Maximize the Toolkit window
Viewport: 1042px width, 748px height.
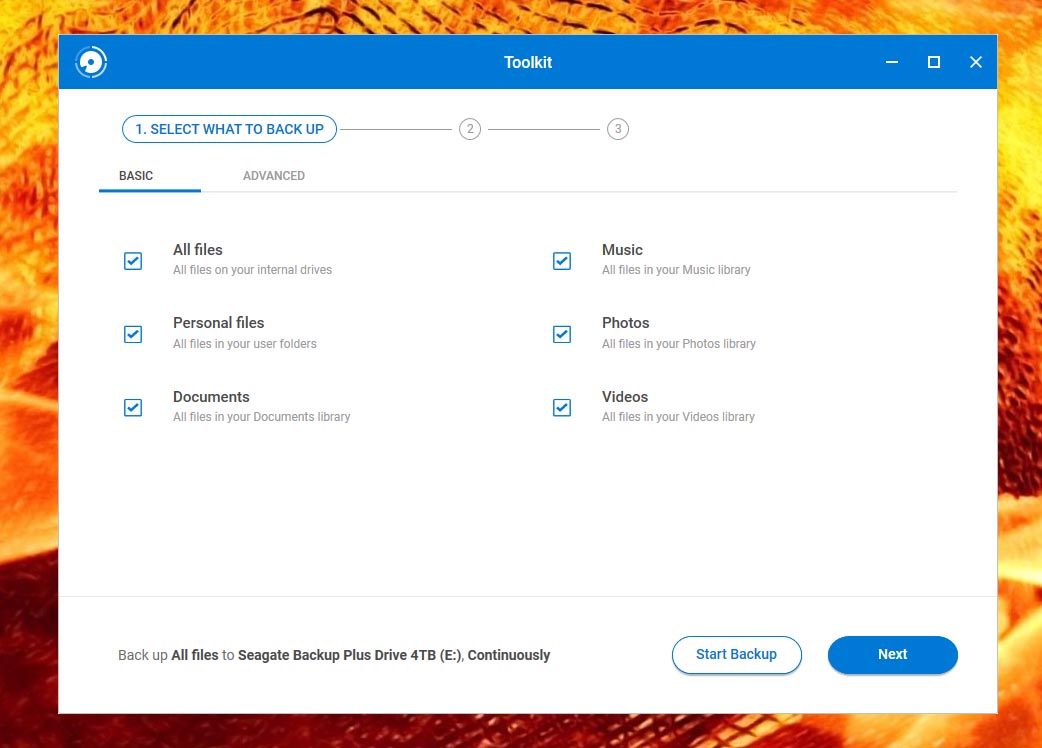pos(934,62)
